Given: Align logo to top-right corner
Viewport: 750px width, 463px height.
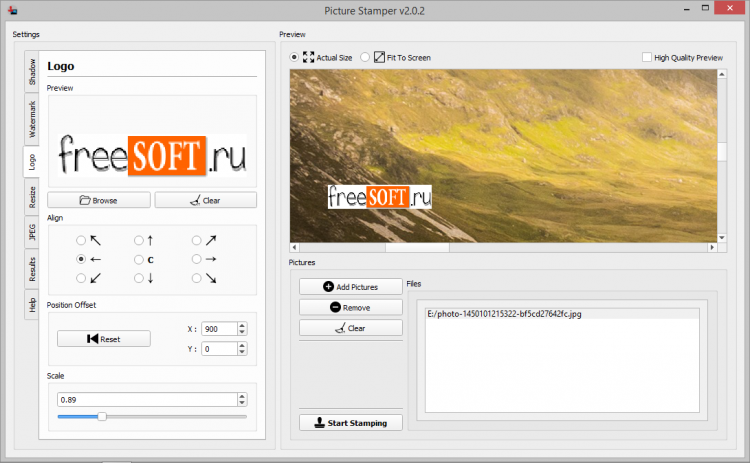Looking at the screenshot, I should (197, 240).
